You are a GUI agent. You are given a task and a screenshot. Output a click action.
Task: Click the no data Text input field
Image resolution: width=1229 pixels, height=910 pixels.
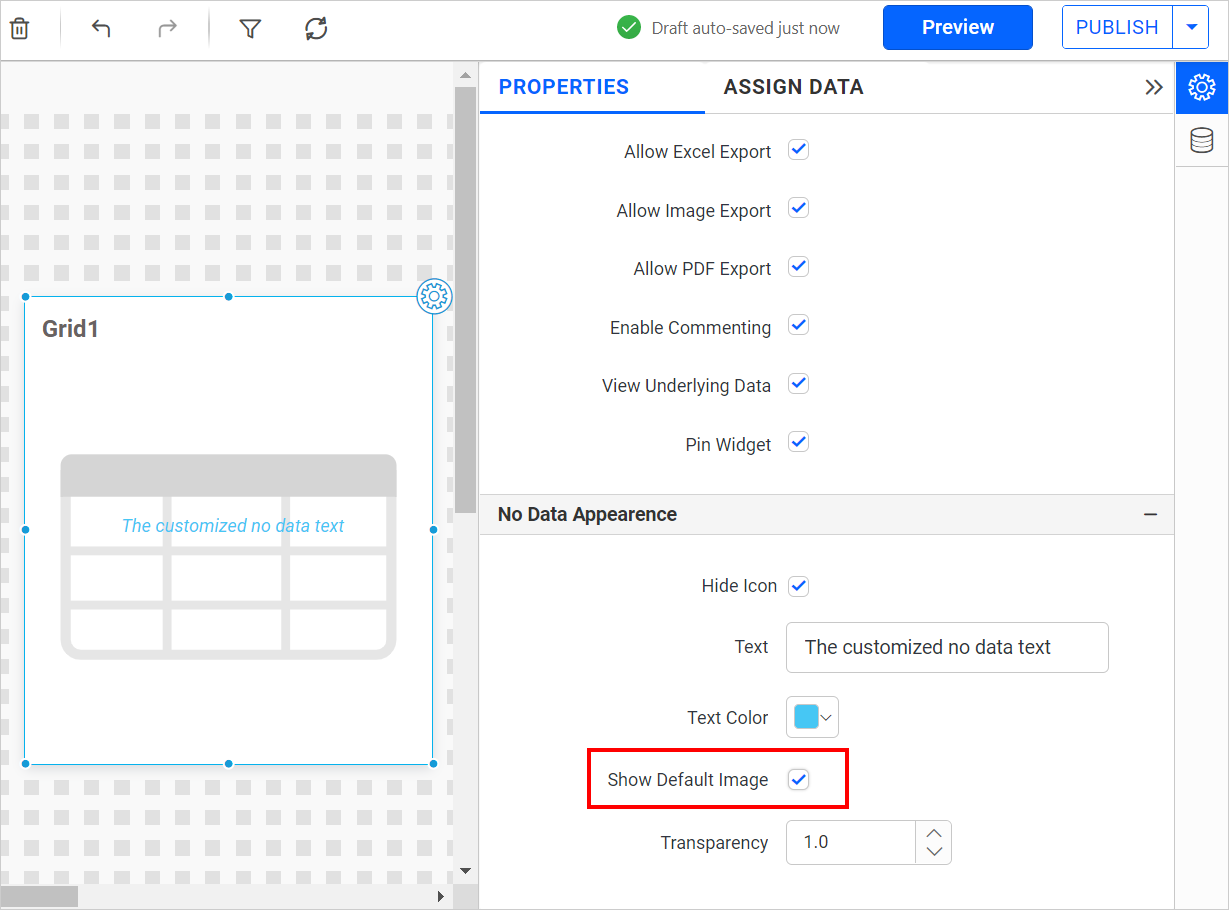click(x=946, y=648)
